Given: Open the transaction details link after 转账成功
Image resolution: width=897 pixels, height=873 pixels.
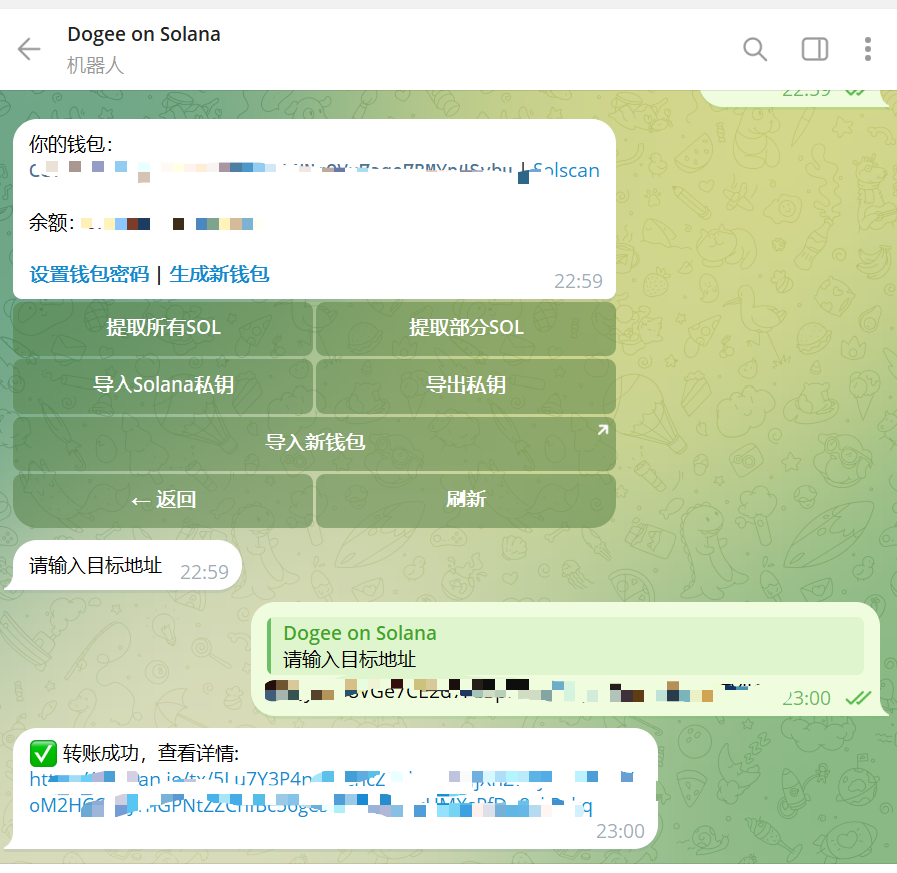Looking at the screenshot, I should click(x=332, y=792).
